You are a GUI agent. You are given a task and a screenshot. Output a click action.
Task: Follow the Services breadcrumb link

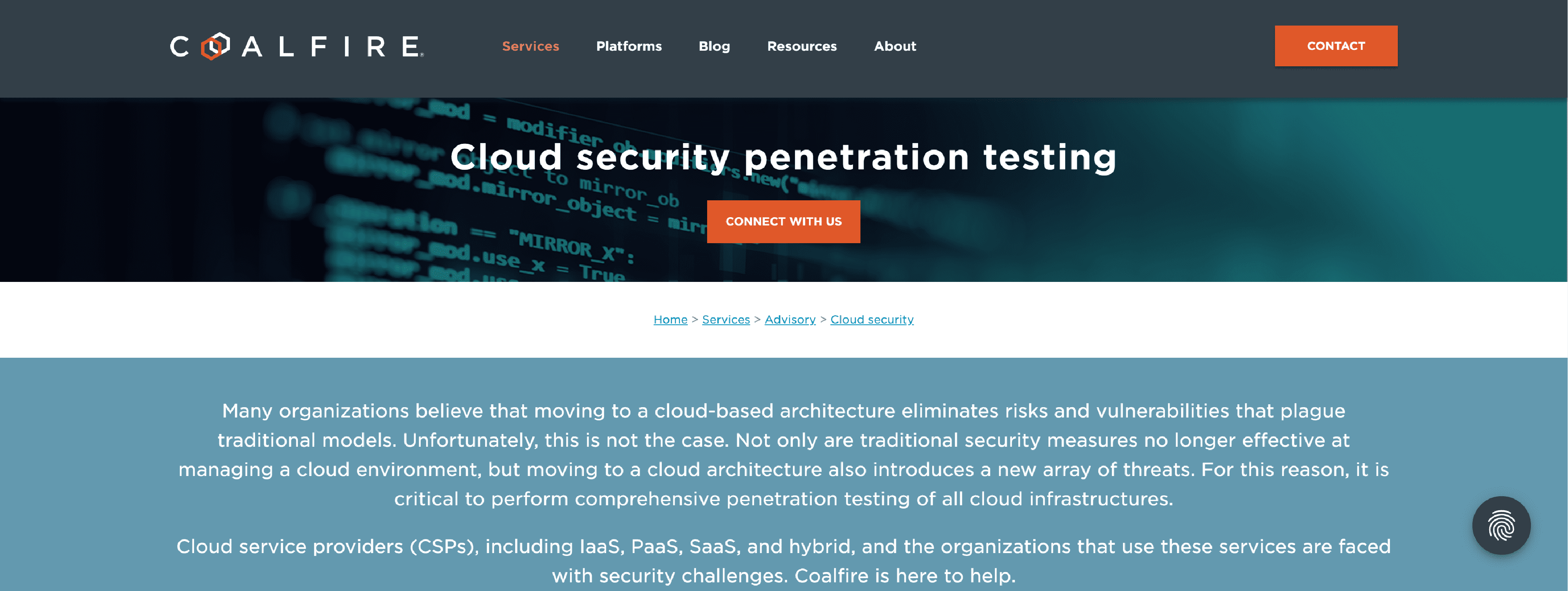coord(726,319)
